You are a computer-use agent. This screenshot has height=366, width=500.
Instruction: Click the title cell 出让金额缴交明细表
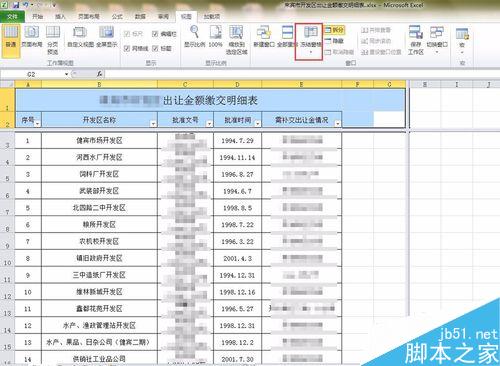click(210, 100)
